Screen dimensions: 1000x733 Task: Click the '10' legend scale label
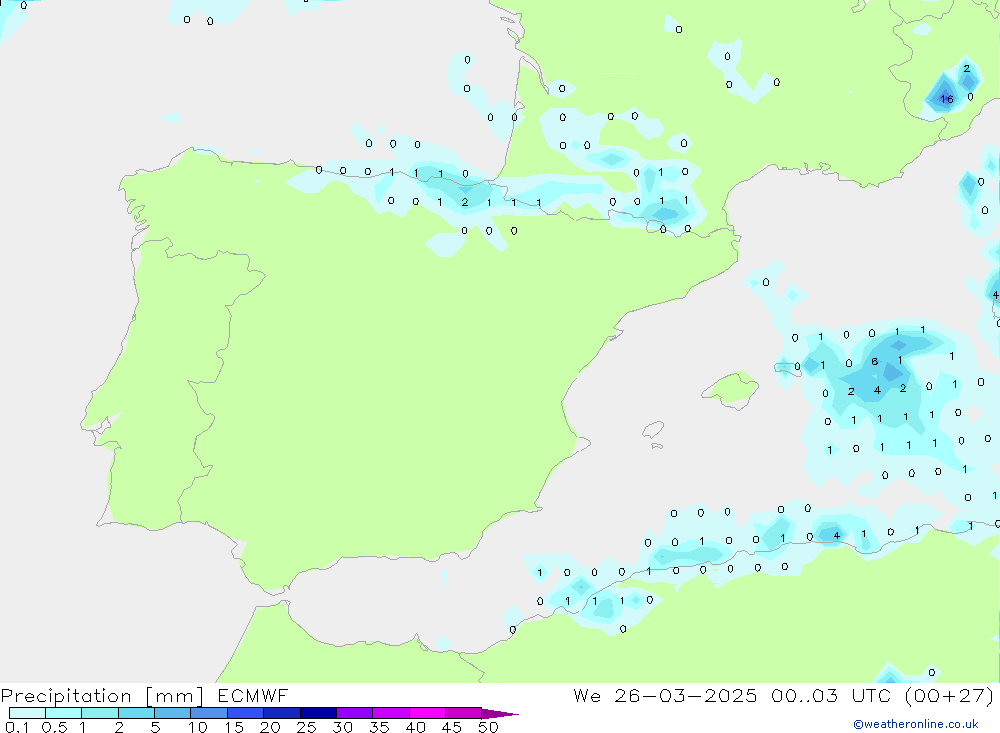[x=198, y=727]
